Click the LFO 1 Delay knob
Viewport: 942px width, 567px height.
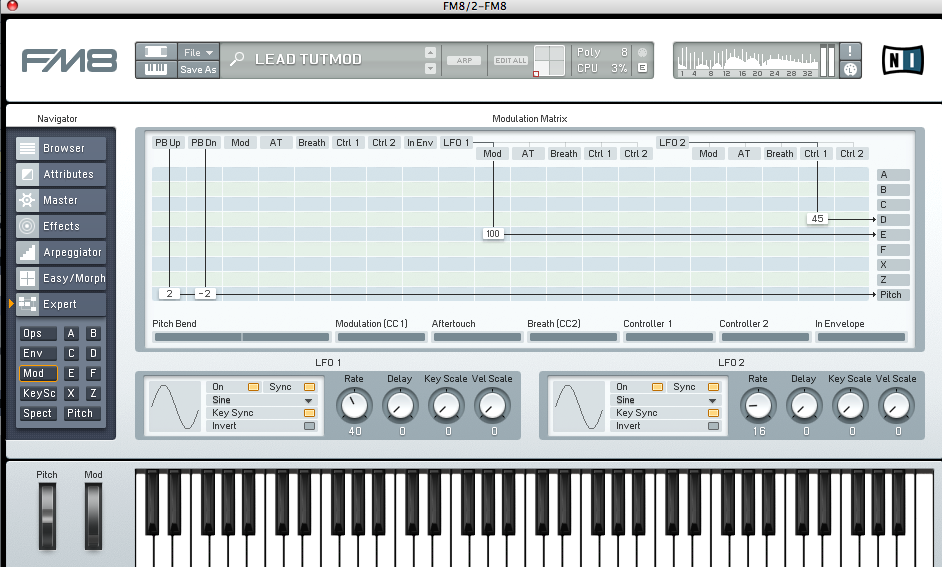tap(400, 405)
